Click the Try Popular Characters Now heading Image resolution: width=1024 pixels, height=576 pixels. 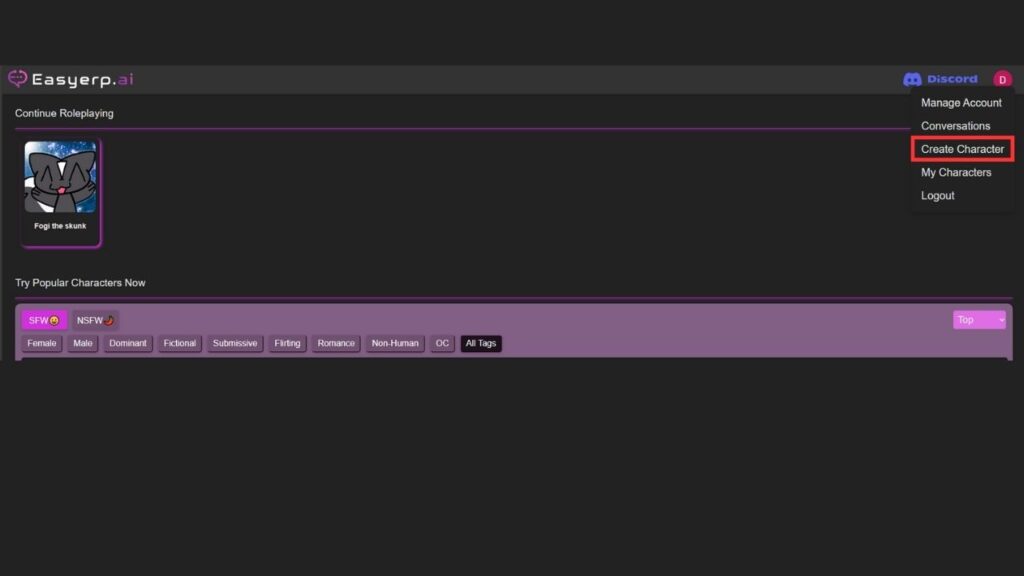[80, 283]
